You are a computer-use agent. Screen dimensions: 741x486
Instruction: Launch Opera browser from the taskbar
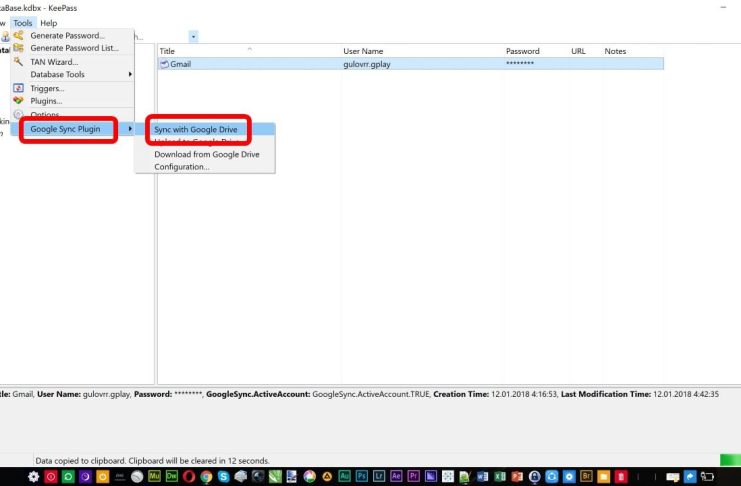click(189, 477)
